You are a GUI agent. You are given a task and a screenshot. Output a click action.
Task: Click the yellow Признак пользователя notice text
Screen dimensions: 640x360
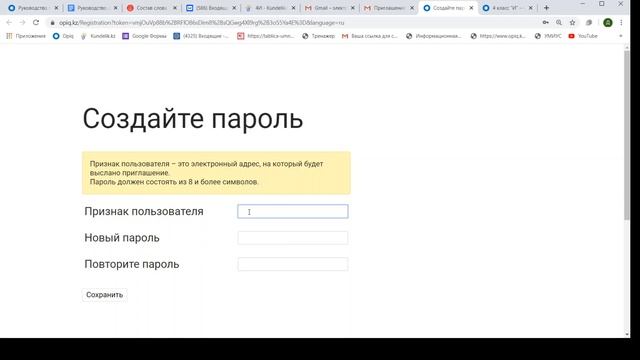206,173
